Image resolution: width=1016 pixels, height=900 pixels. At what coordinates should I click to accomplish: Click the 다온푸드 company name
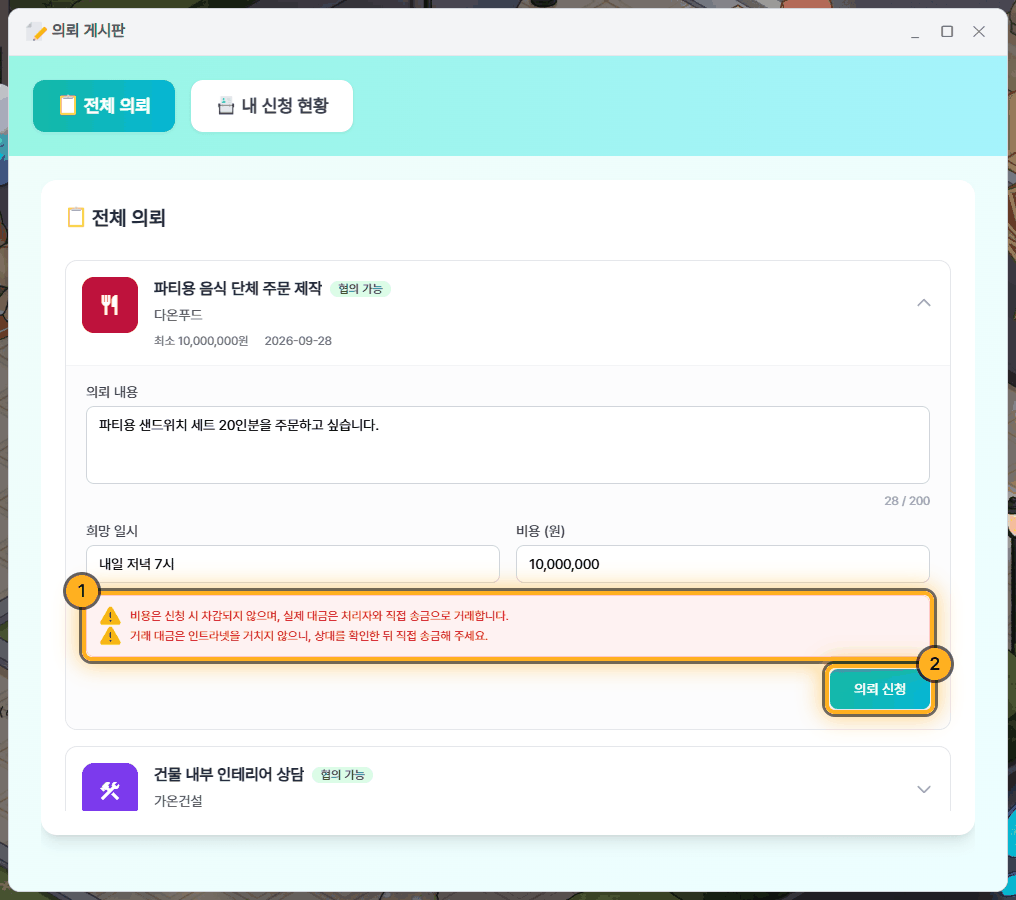[x=178, y=315]
